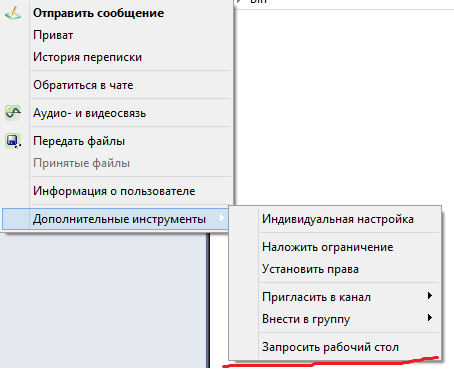Open Индивидуальная настройка in submenu
454x369 pixels.
(x=335, y=219)
